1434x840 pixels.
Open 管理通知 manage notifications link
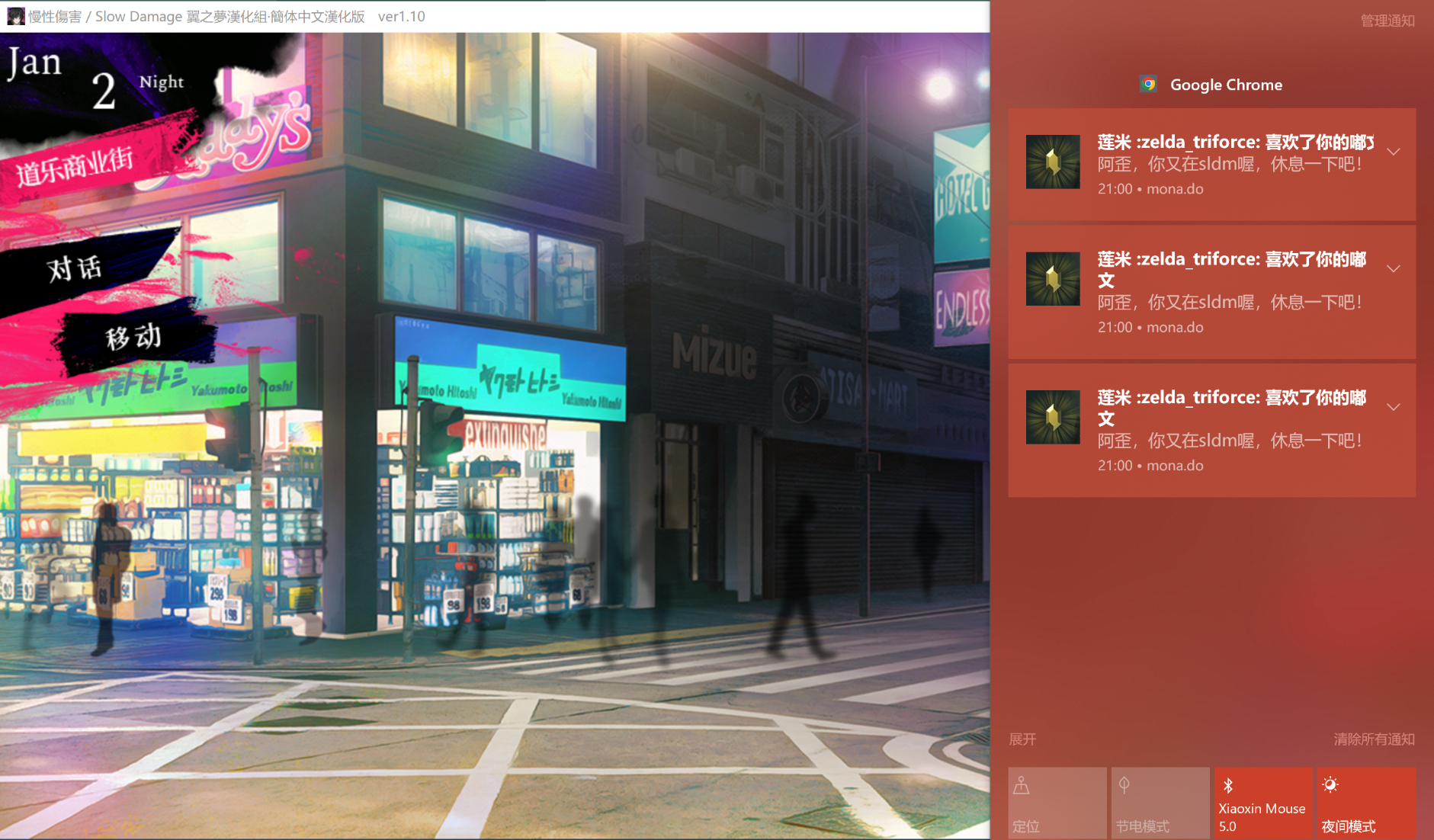tap(1387, 21)
